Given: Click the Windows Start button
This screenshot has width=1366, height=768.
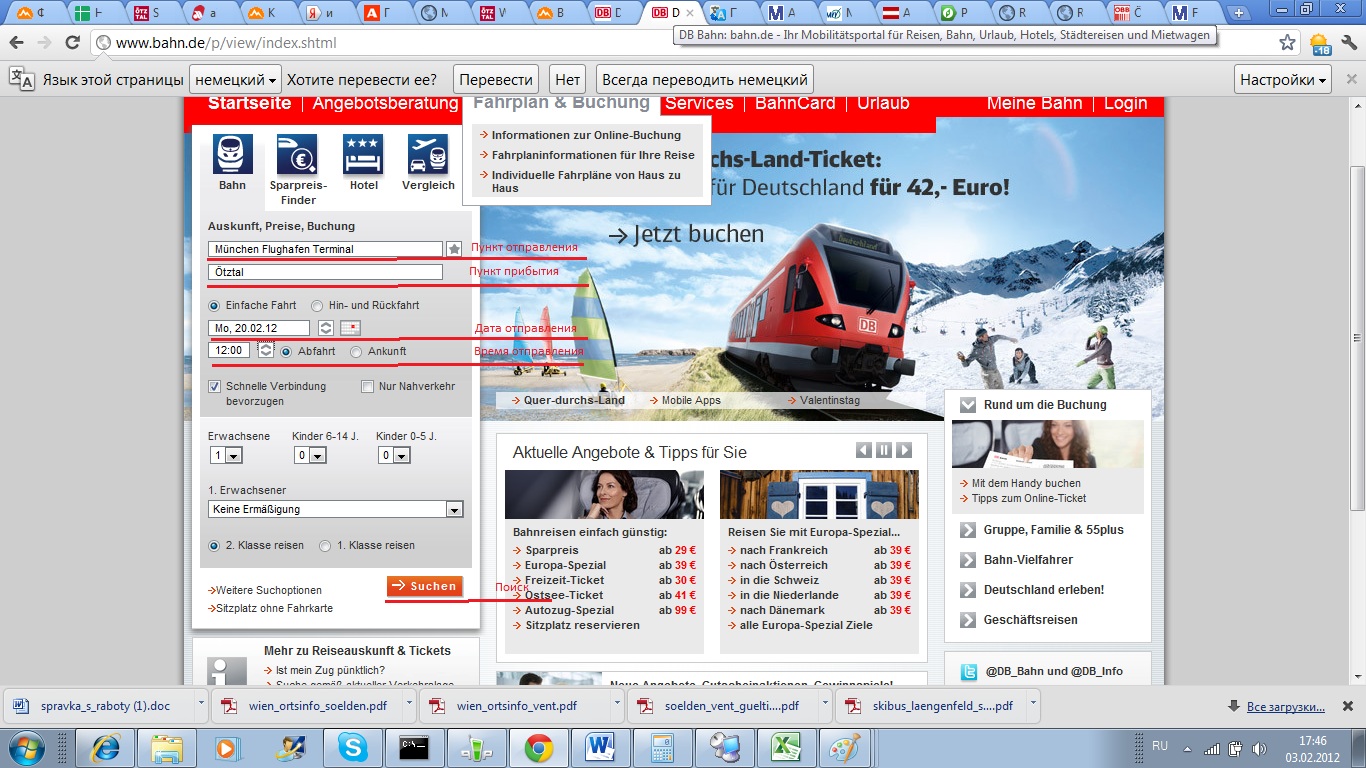Looking at the screenshot, I should pyautogui.click(x=26, y=747).
